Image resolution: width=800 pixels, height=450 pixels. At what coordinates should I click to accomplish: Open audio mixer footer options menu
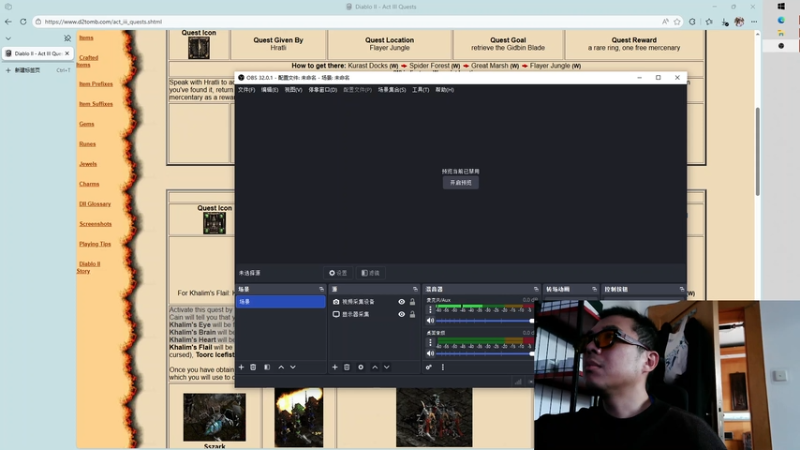click(x=443, y=367)
